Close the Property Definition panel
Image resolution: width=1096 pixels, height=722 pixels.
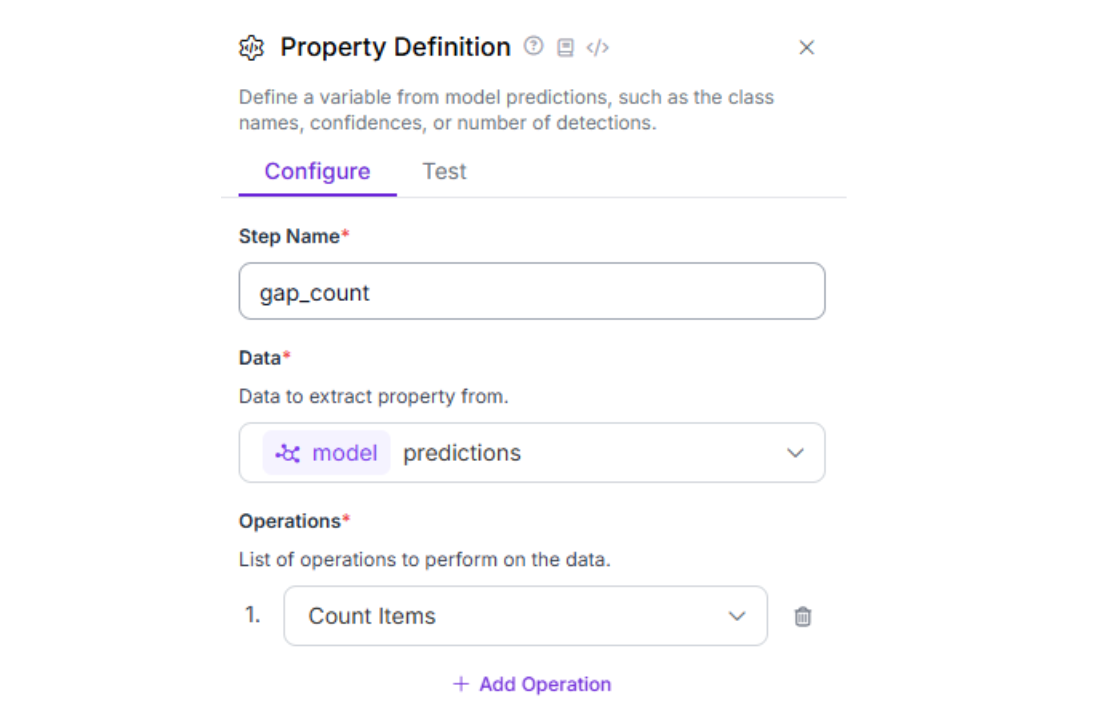tap(807, 47)
